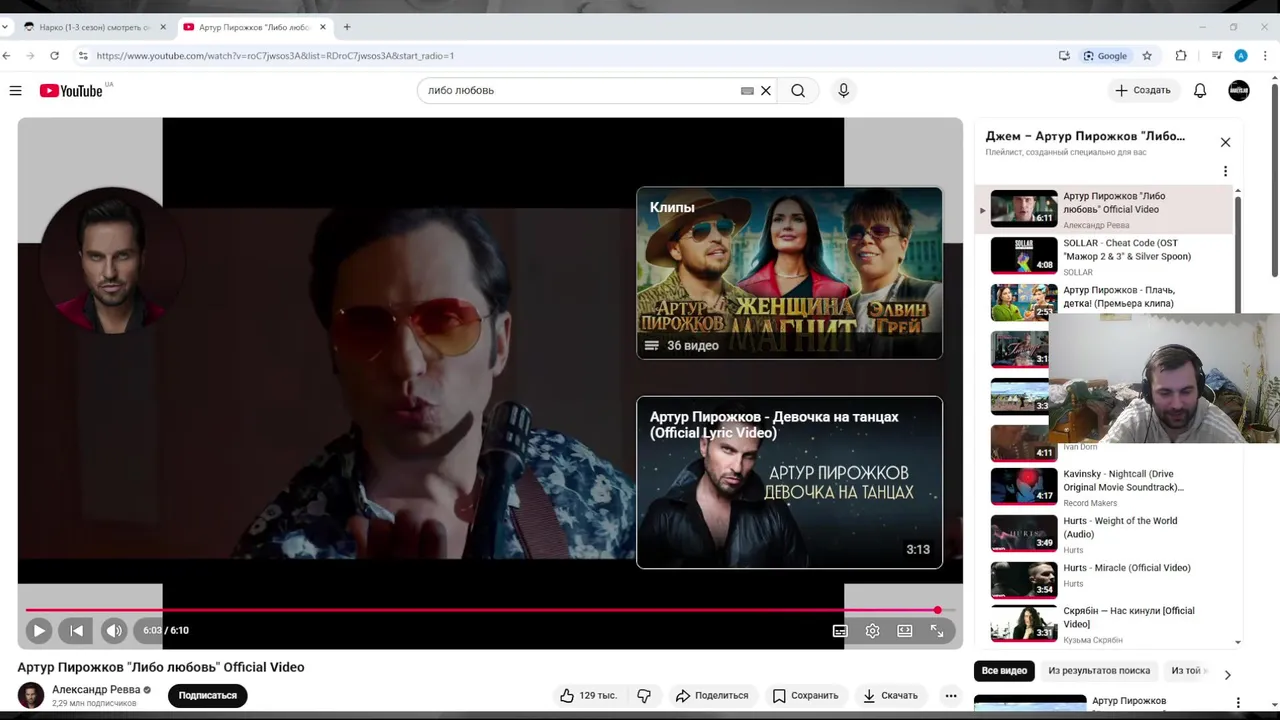Start voice search with microphone

click(844, 91)
